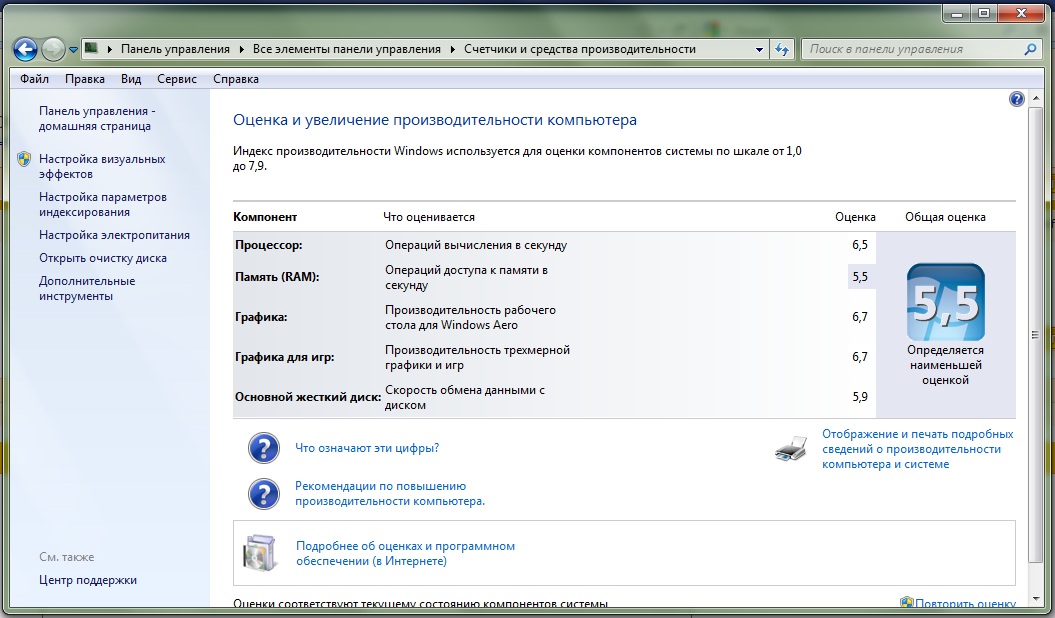Screen dimensions: 1055x618
Task: Refresh the page with the refresh icon
Action: 782,49
